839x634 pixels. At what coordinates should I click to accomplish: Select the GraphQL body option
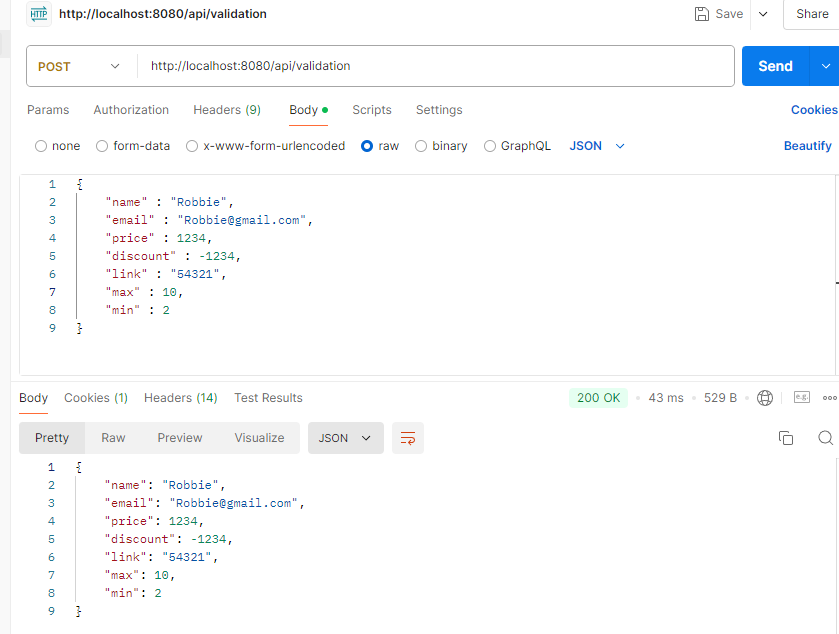tap(517, 146)
